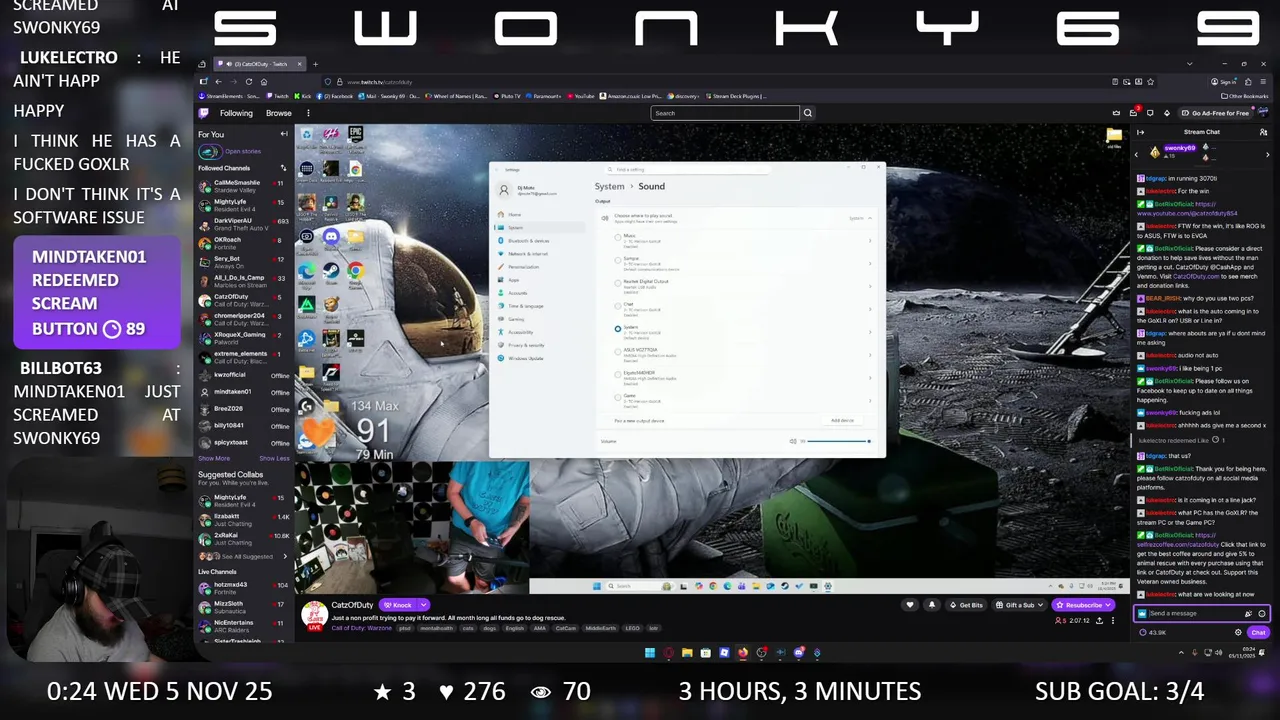
Task: Open the Following page
Action: [x=236, y=113]
